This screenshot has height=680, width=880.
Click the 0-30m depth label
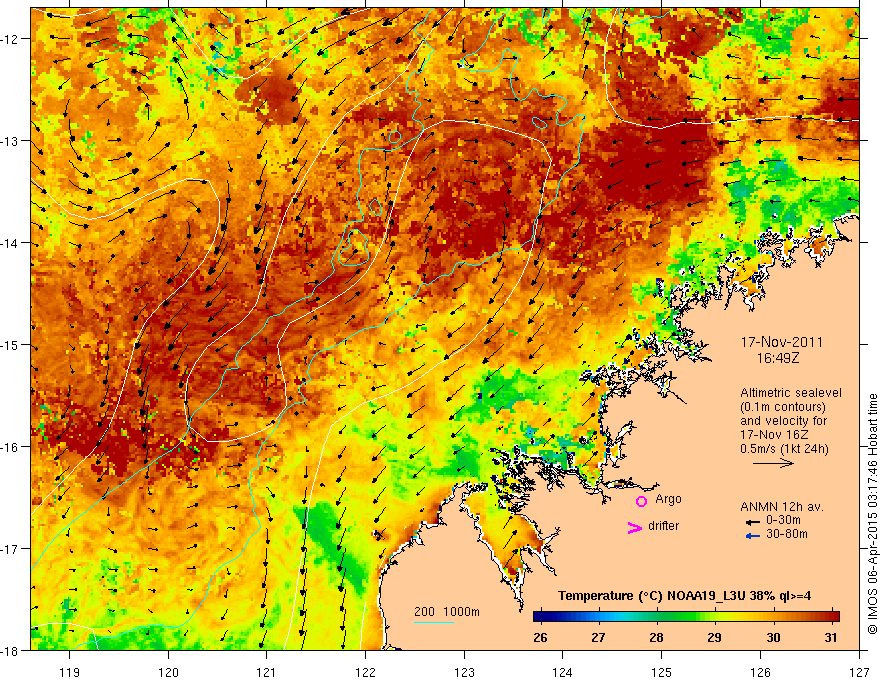pos(783,521)
